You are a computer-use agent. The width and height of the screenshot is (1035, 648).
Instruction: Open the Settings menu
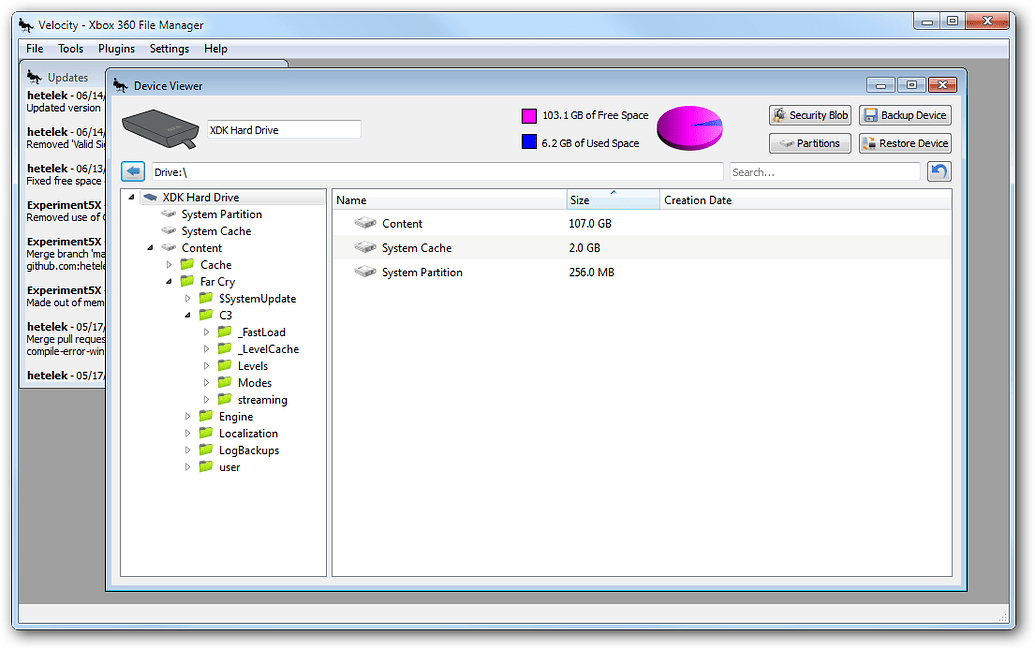169,48
